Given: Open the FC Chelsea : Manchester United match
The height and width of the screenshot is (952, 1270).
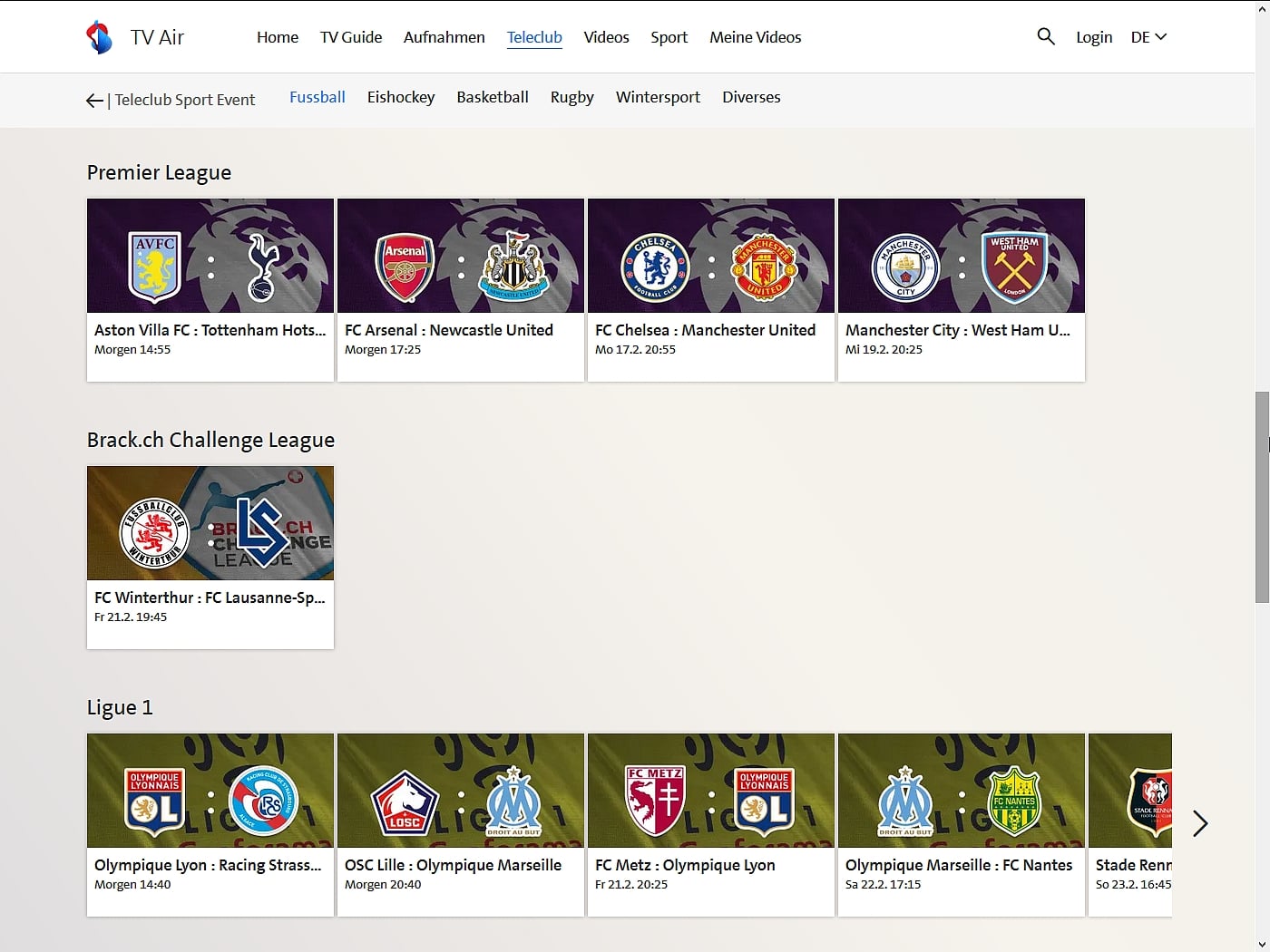Looking at the screenshot, I should [x=710, y=255].
